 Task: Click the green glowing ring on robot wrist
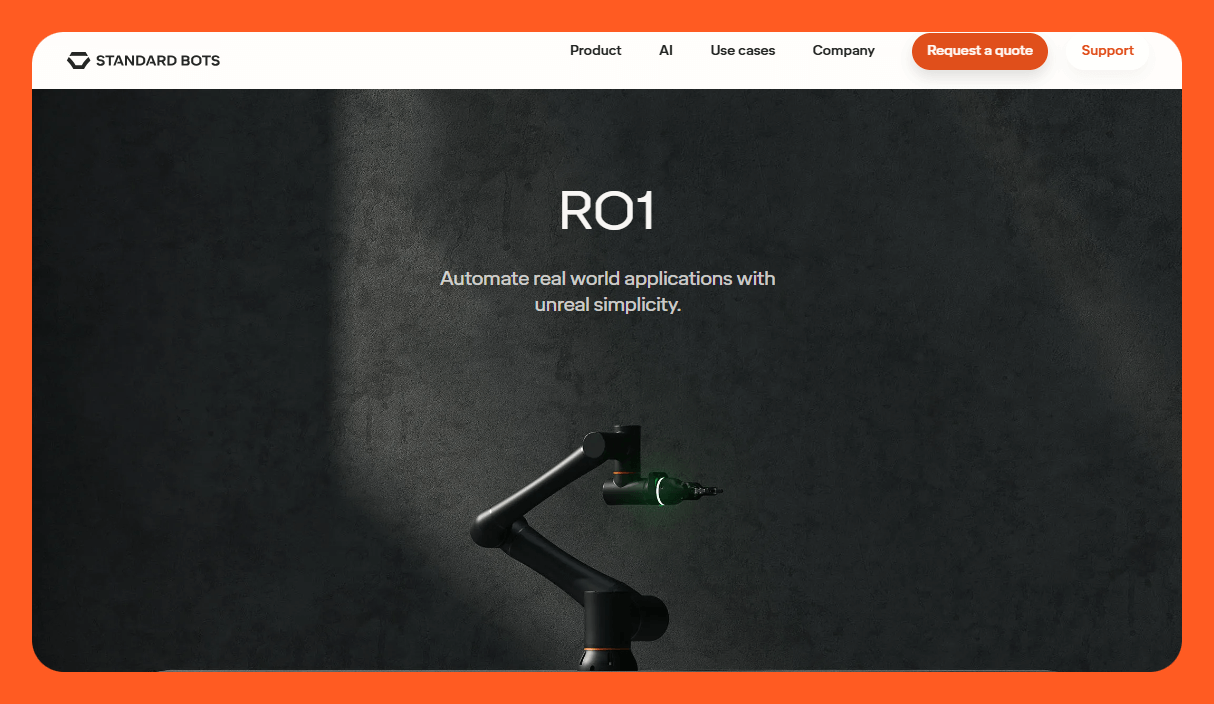click(658, 489)
